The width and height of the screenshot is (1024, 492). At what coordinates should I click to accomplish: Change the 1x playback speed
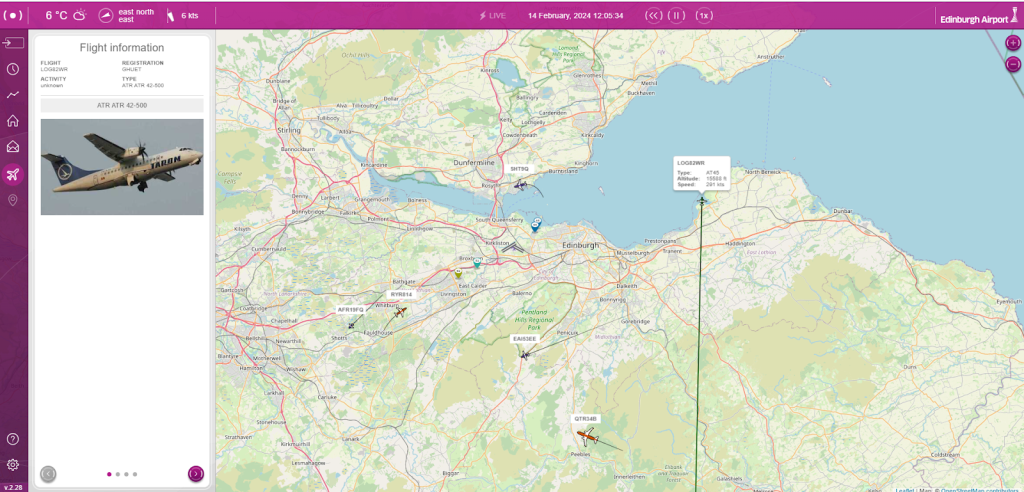coord(704,15)
